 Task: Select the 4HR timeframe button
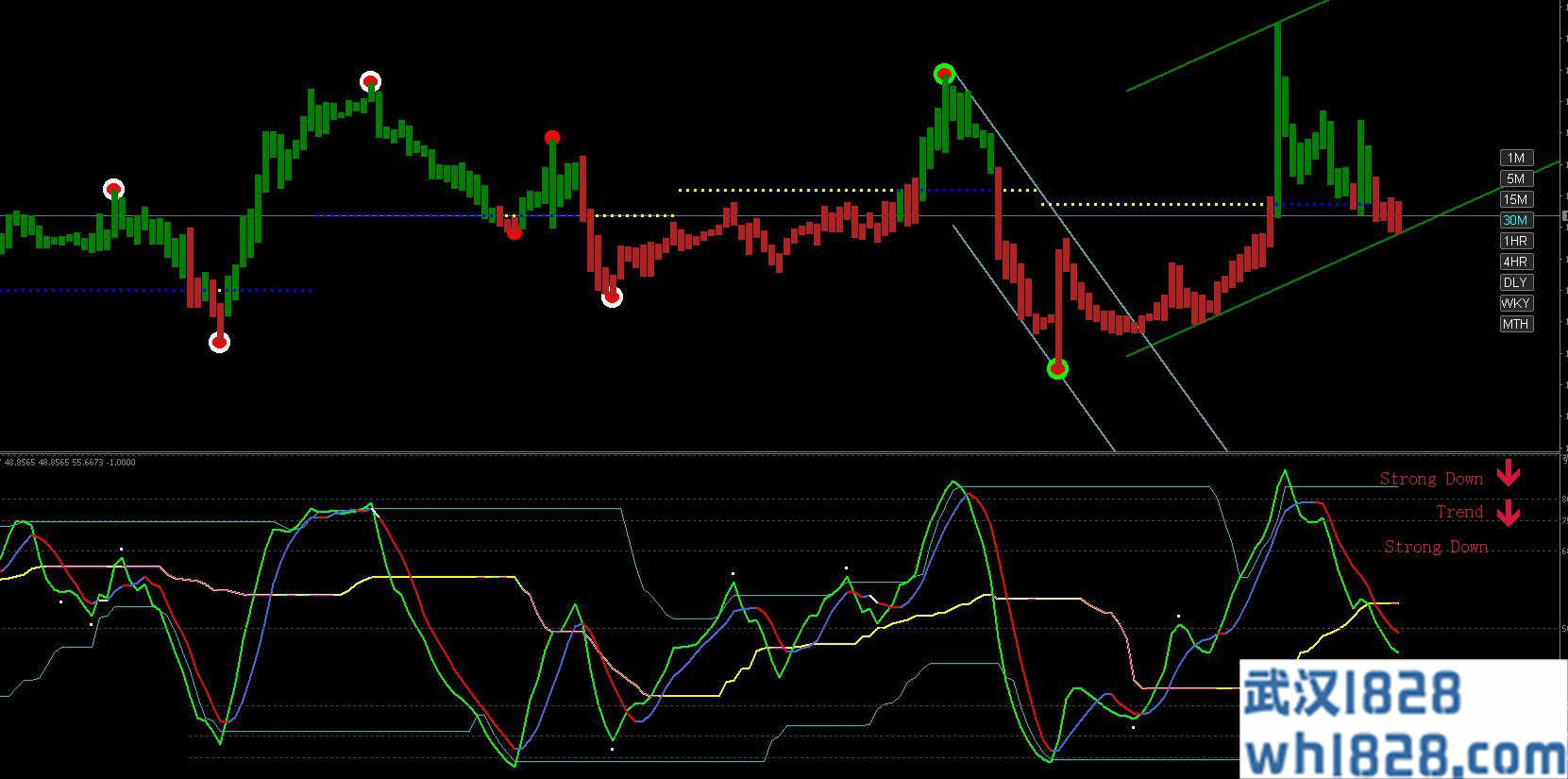1516,262
